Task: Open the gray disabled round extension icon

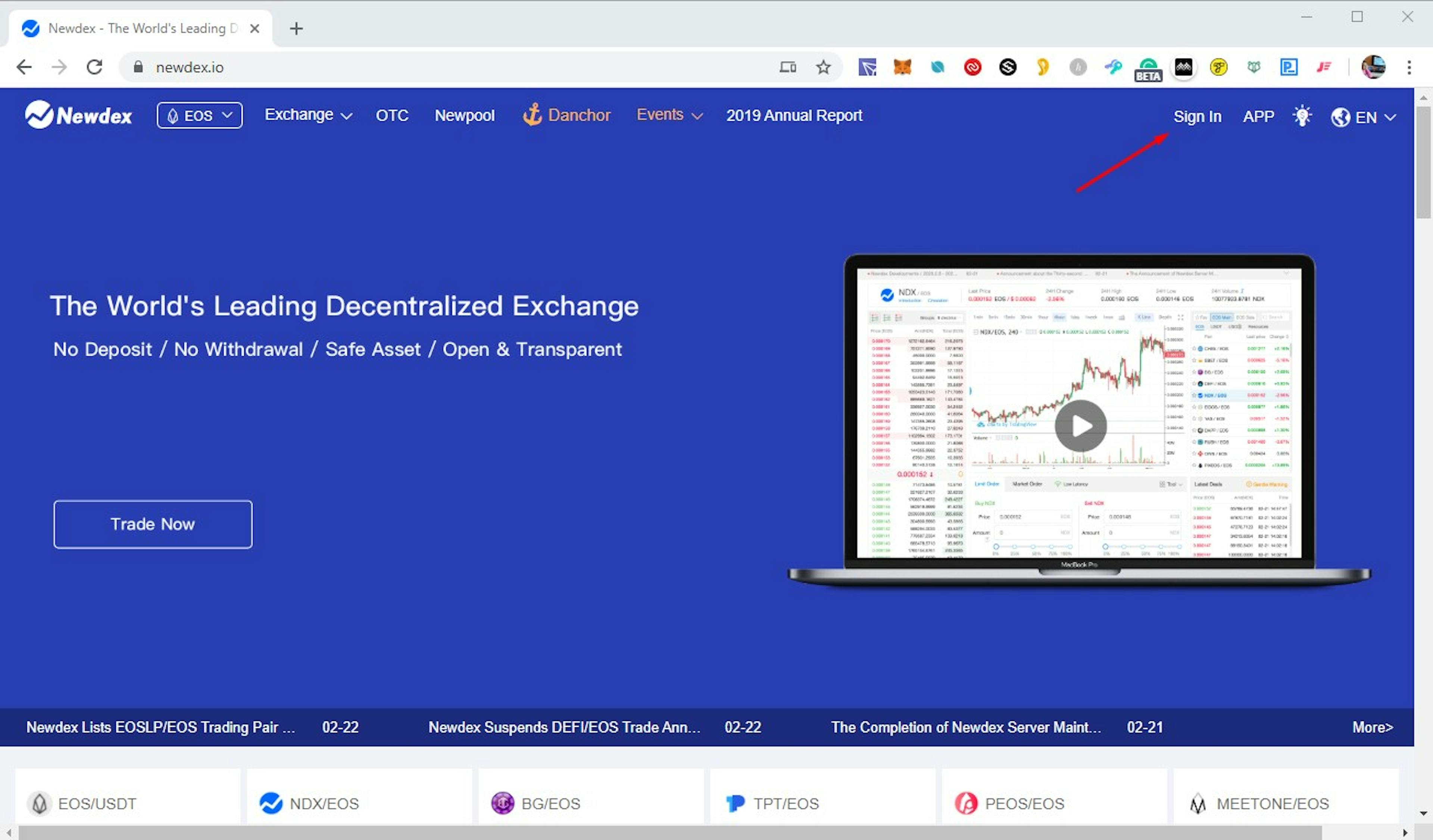Action: (x=1078, y=67)
